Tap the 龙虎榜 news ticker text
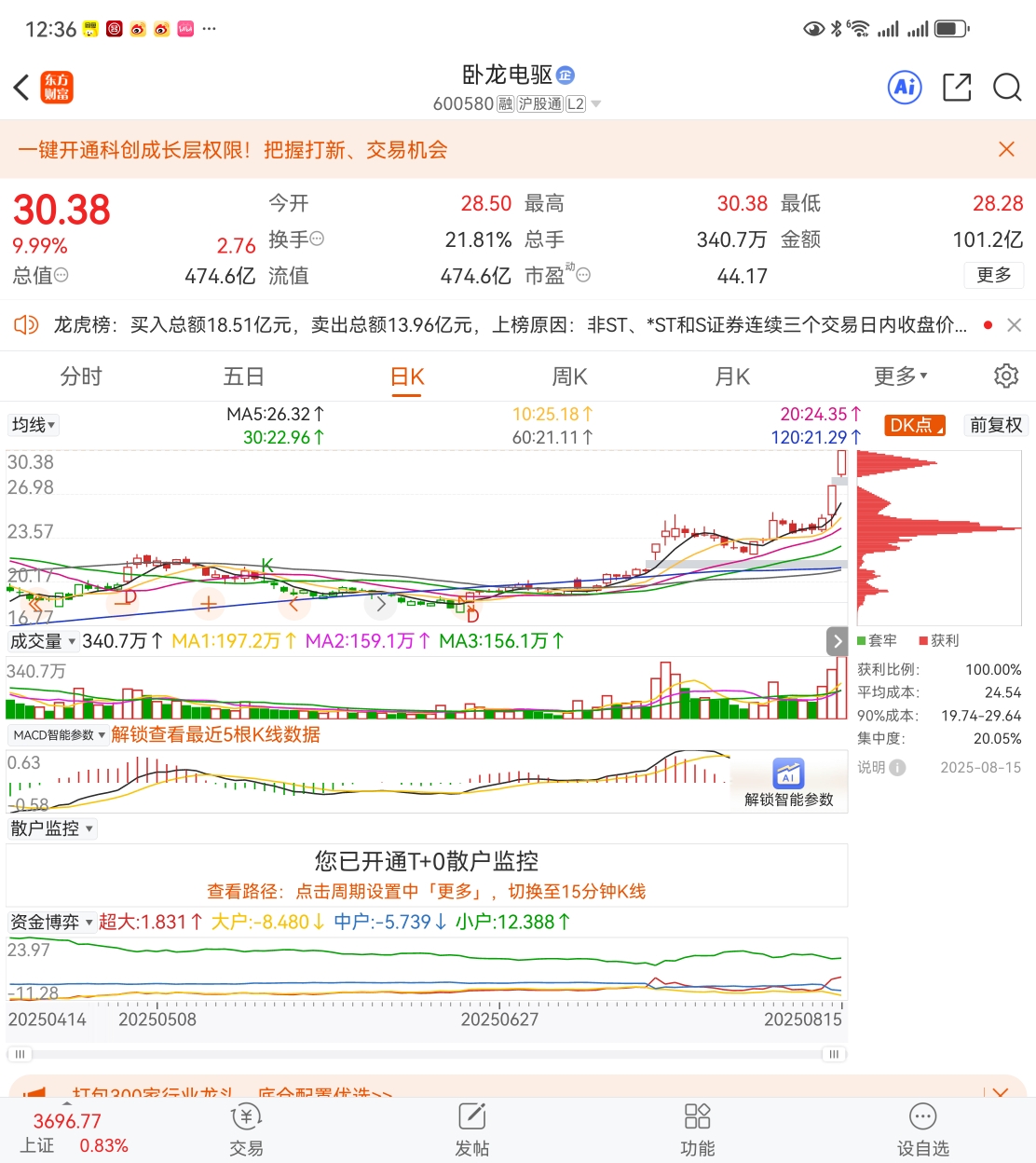The image size is (1036, 1163). coord(510,324)
